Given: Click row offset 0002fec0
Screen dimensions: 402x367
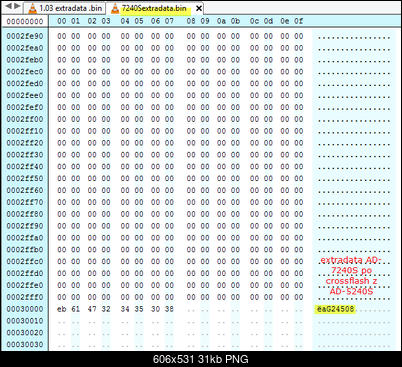Looking at the screenshot, I should coord(25,72).
